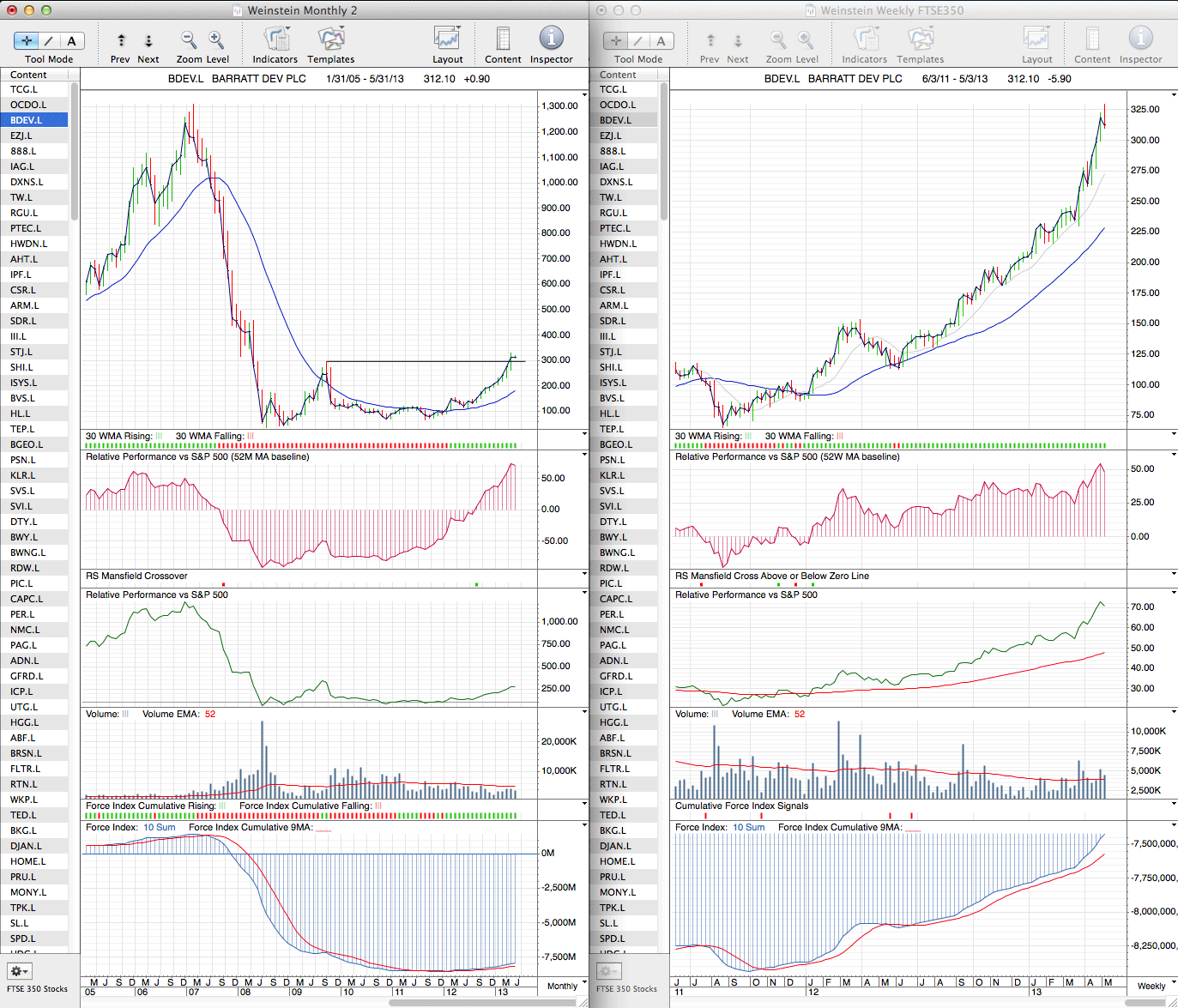Click the Prev arrow in Weinstein Monthly 2

tap(121, 40)
